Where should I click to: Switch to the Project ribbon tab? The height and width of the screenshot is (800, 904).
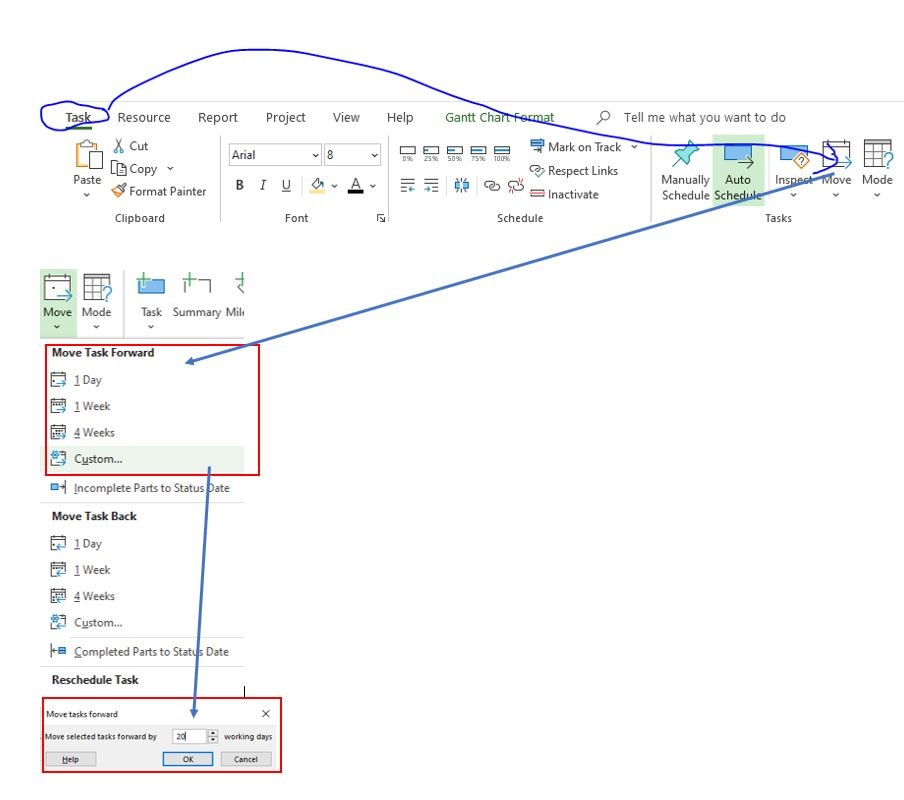(x=285, y=118)
